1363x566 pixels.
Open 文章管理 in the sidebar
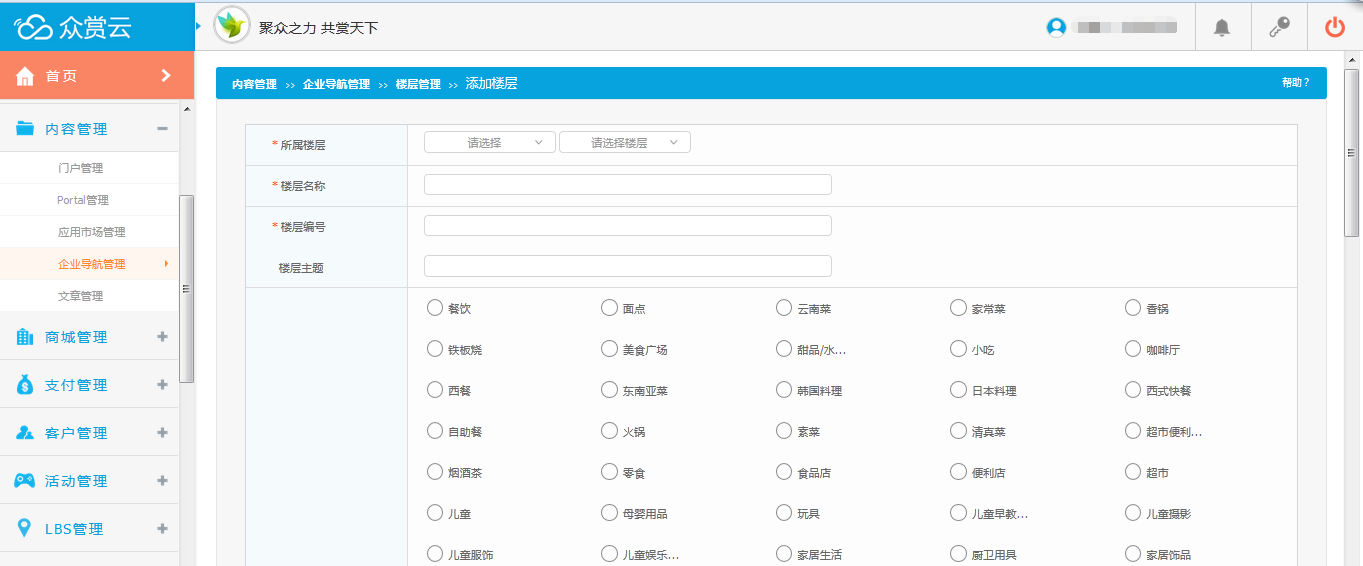click(80, 296)
